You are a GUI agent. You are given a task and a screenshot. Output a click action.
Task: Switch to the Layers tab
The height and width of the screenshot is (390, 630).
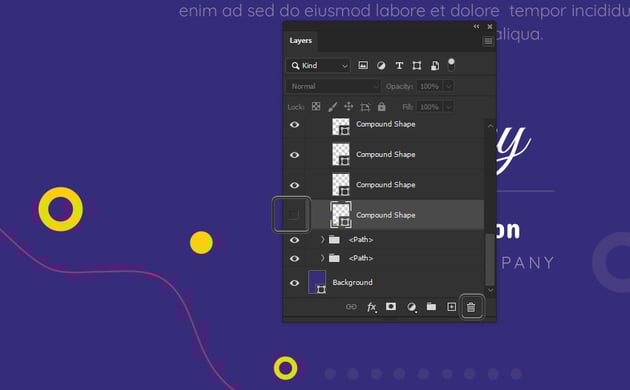click(301, 41)
